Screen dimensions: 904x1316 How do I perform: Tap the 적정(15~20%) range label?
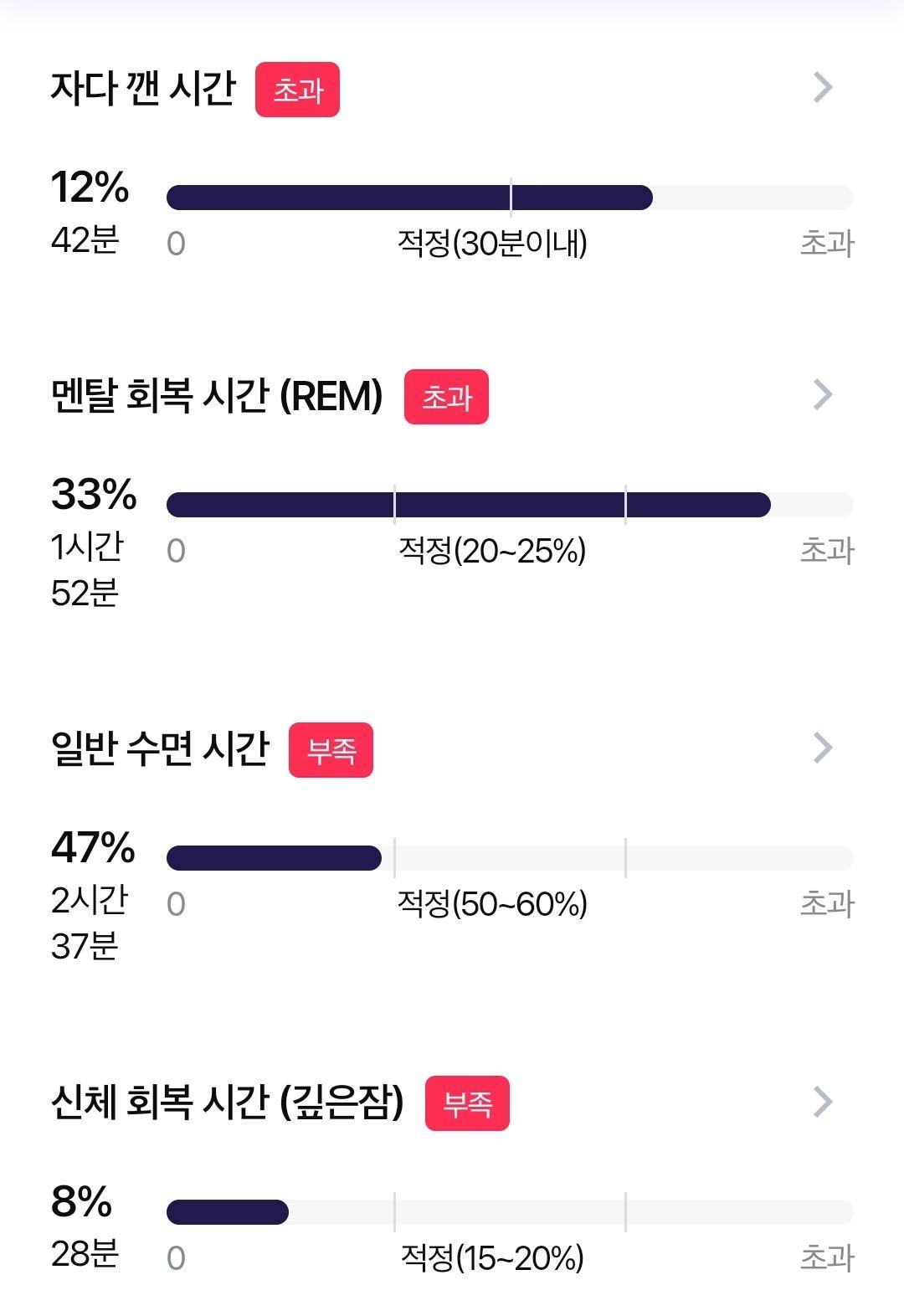492,1257
